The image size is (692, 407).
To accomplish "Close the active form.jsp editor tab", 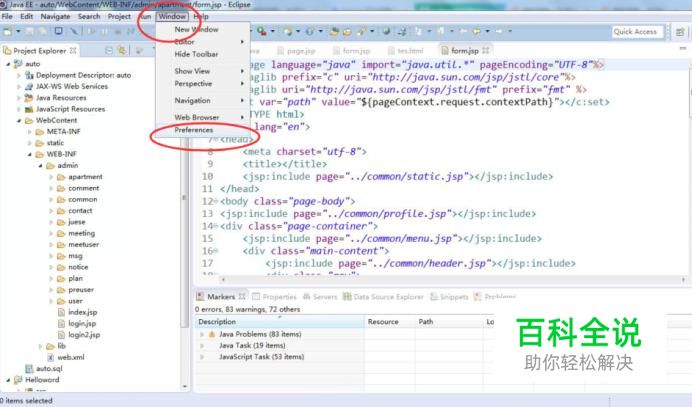I will 486,50.
